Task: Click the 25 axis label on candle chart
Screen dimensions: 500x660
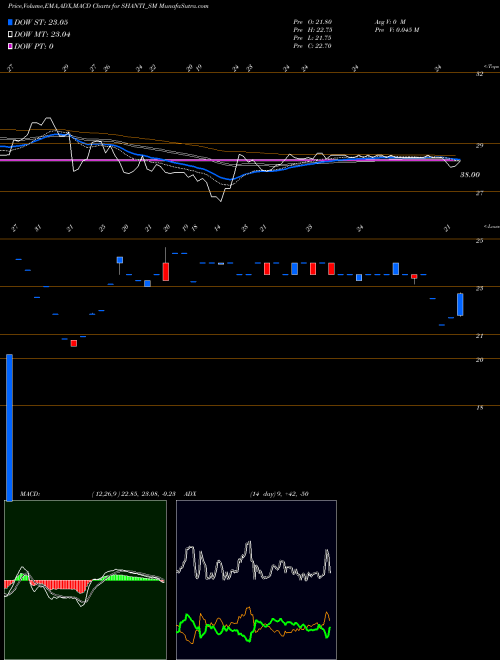Action: [479, 241]
